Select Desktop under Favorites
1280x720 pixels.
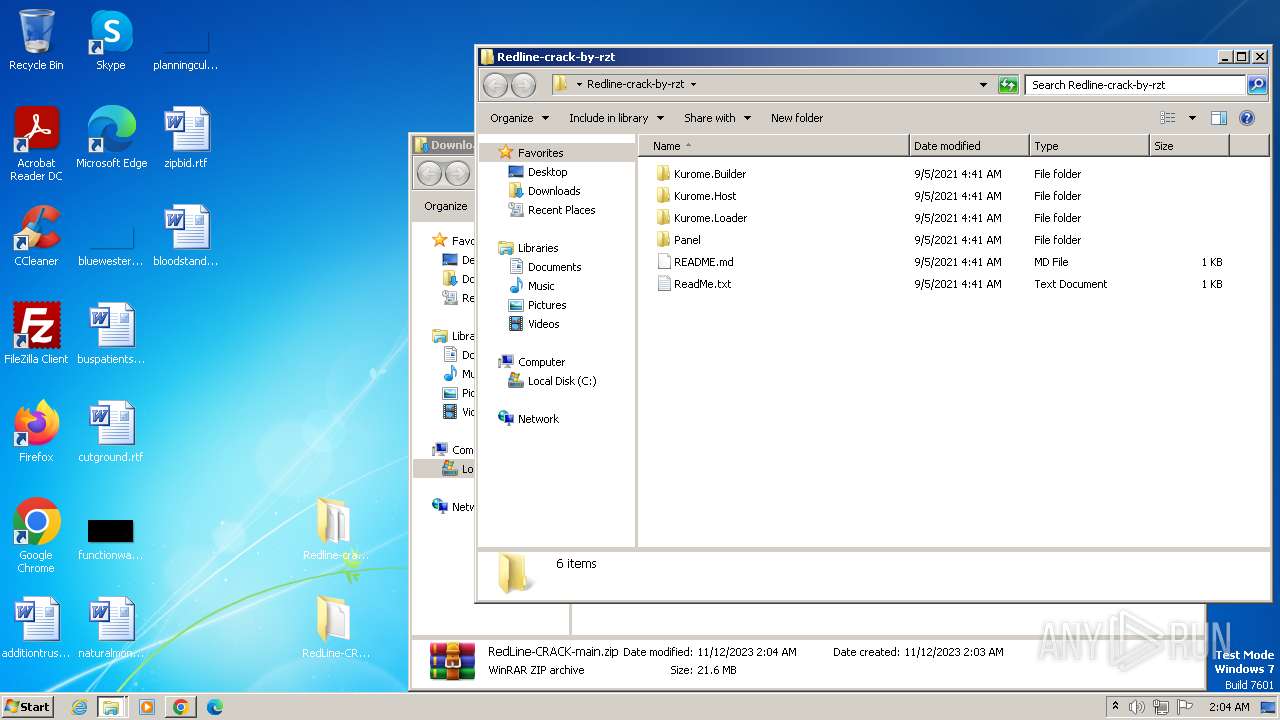547,172
